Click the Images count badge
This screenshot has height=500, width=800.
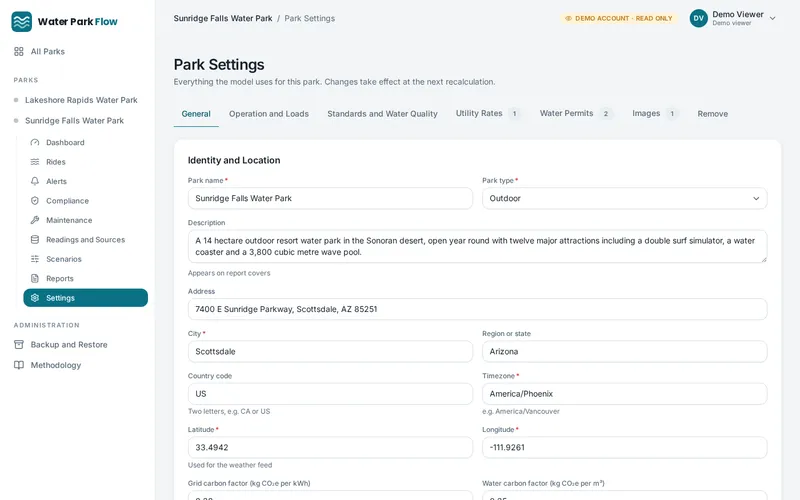tap(672, 114)
